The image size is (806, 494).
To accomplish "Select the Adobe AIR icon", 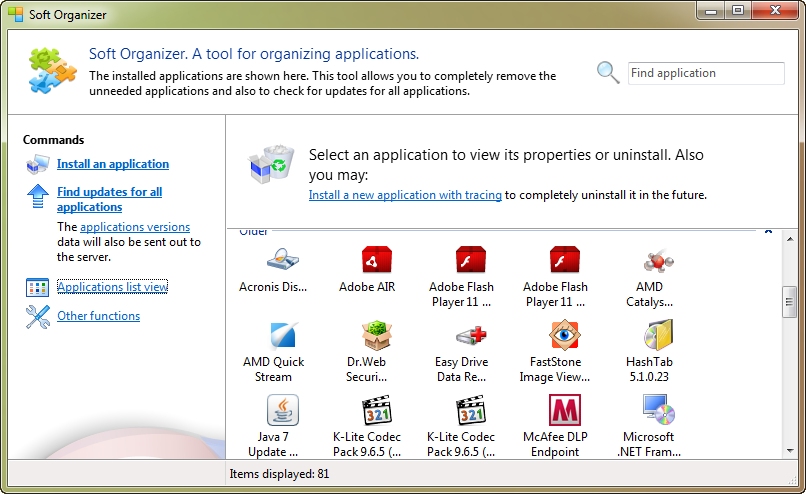I will coord(376,259).
